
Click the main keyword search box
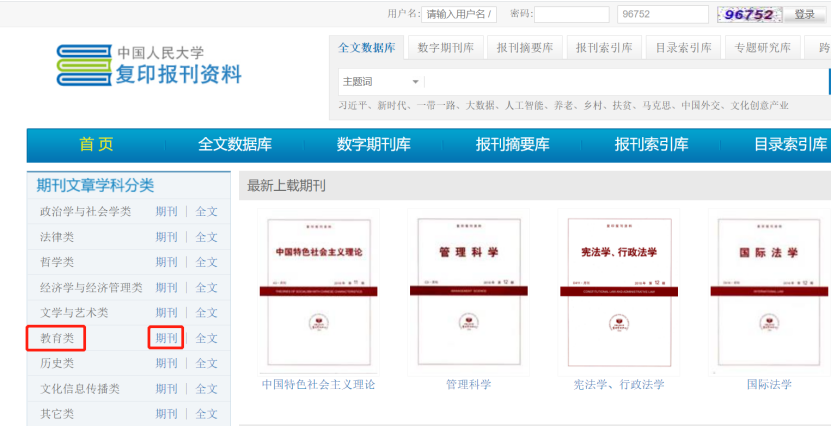627,82
